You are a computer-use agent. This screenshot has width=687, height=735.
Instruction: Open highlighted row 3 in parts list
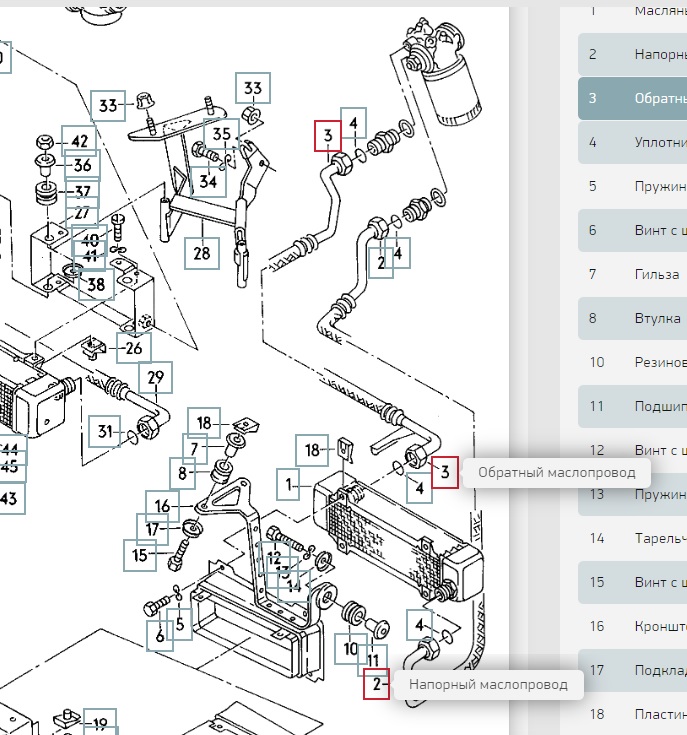coord(632,98)
